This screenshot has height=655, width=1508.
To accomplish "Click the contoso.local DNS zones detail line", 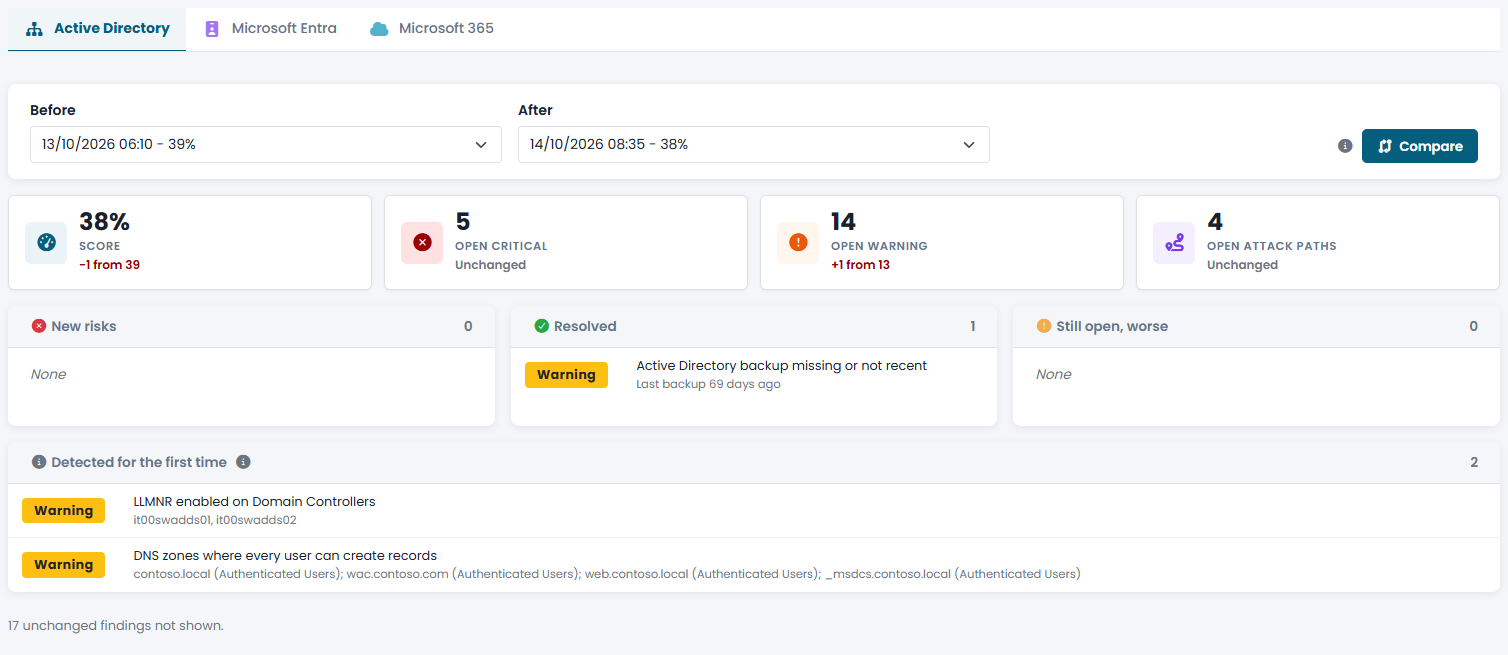I will (x=607, y=574).
